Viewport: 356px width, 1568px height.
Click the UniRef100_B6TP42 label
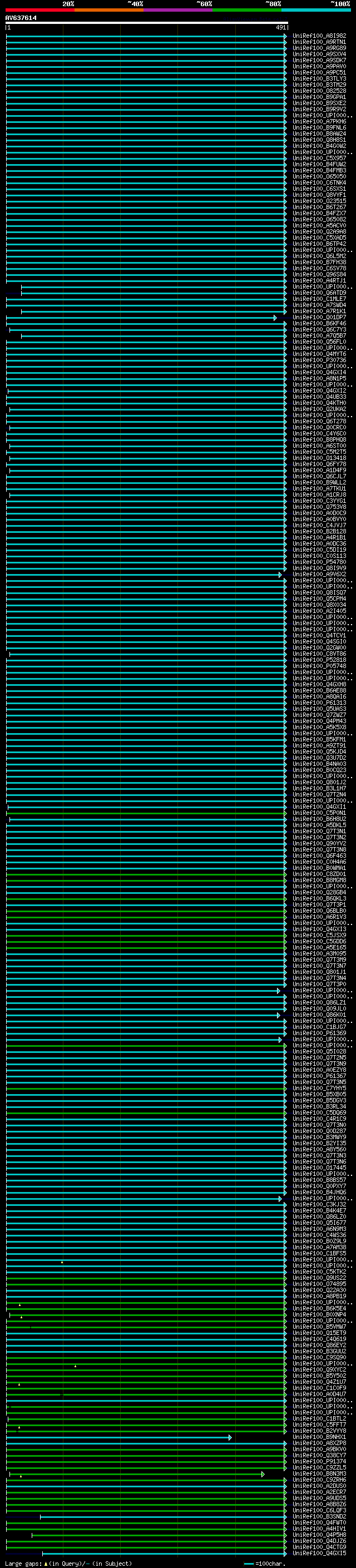pos(319,244)
